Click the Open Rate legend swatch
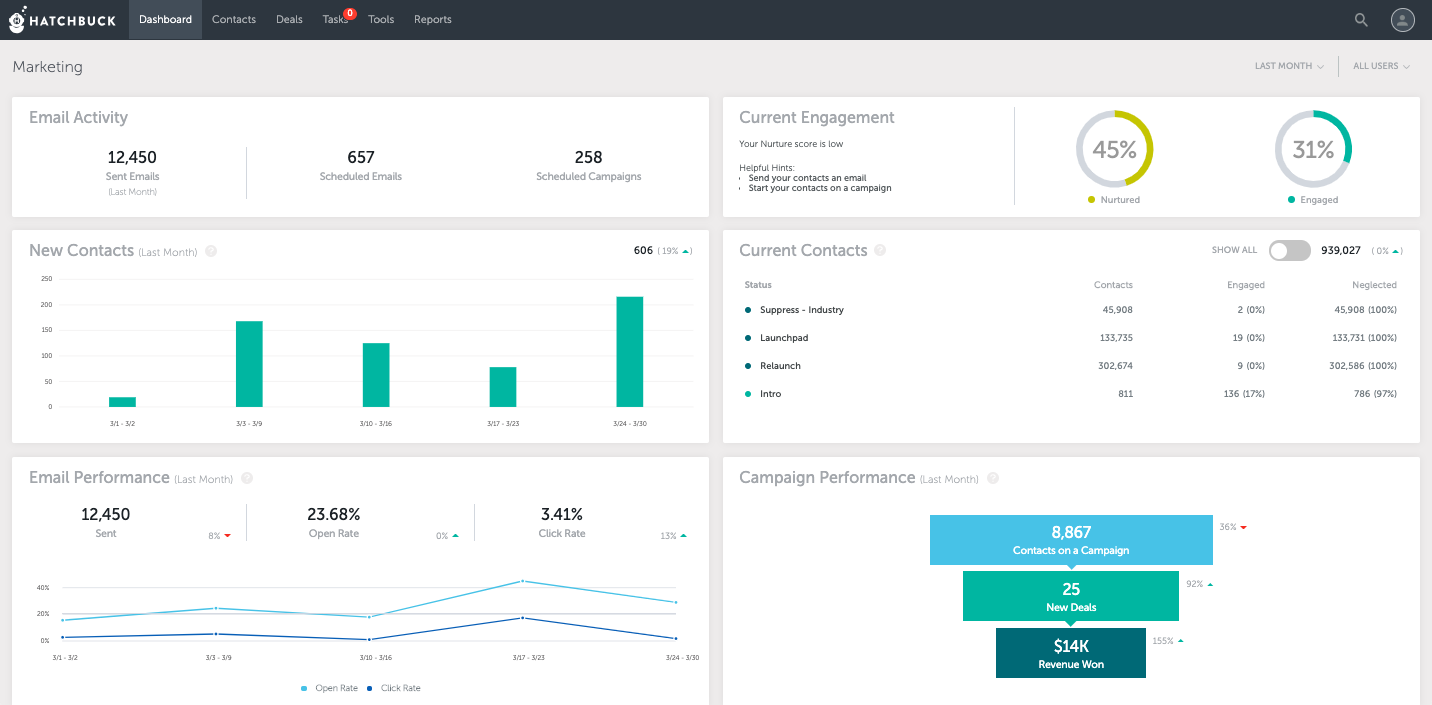 (x=304, y=688)
